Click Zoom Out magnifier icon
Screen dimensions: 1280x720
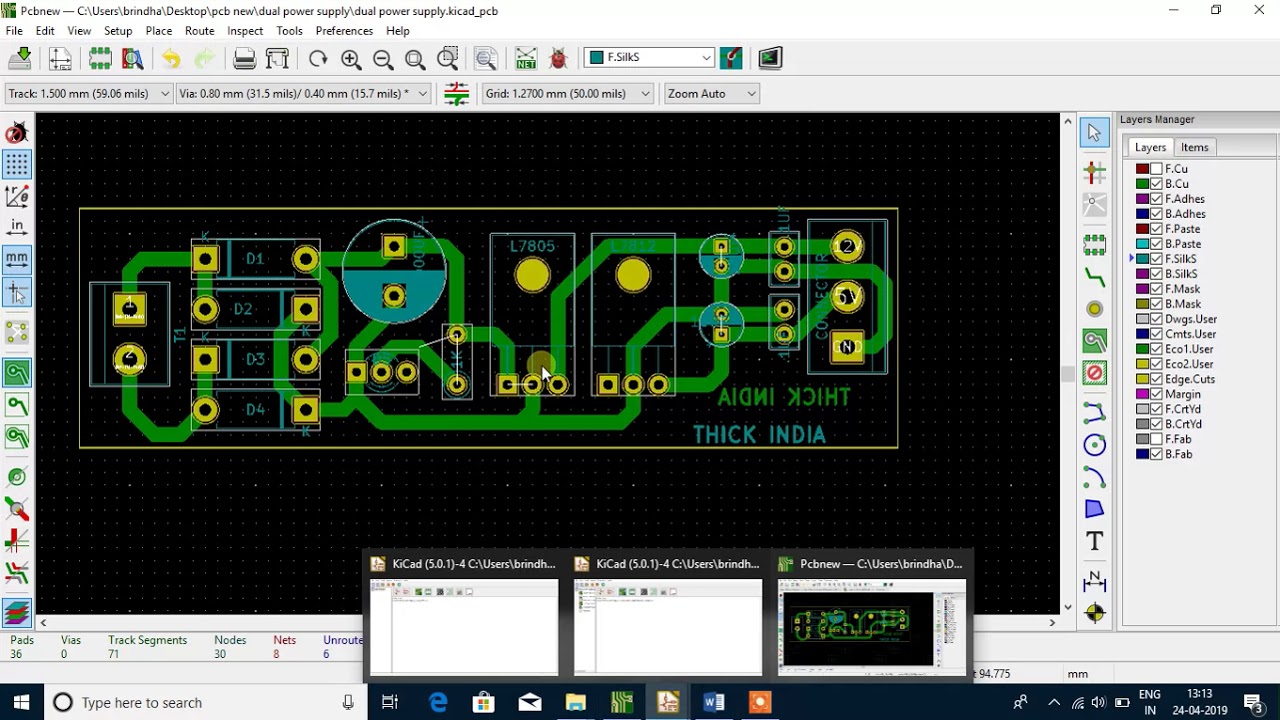[x=383, y=58]
